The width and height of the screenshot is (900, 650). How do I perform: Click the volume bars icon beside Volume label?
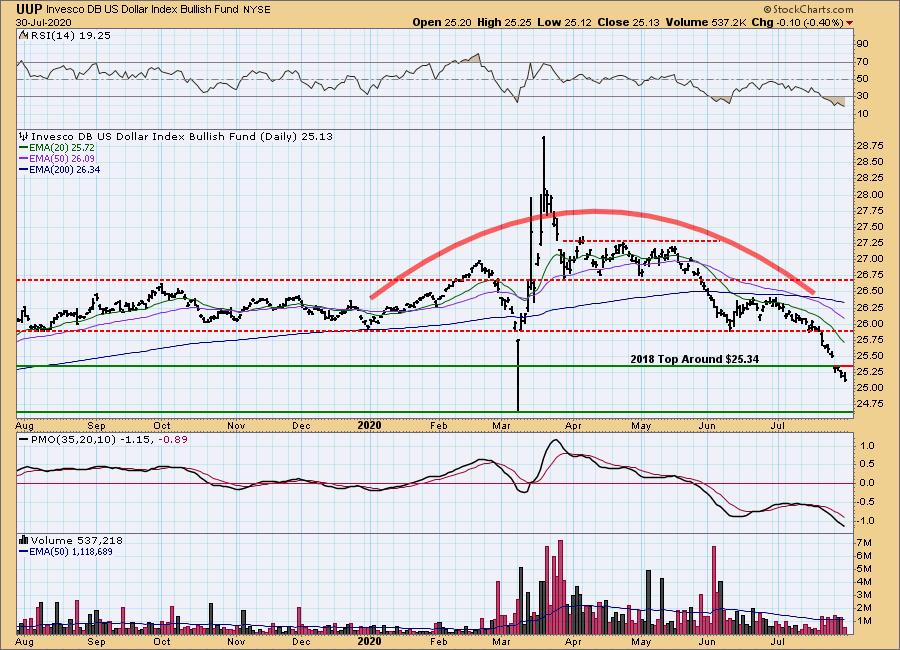24,540
